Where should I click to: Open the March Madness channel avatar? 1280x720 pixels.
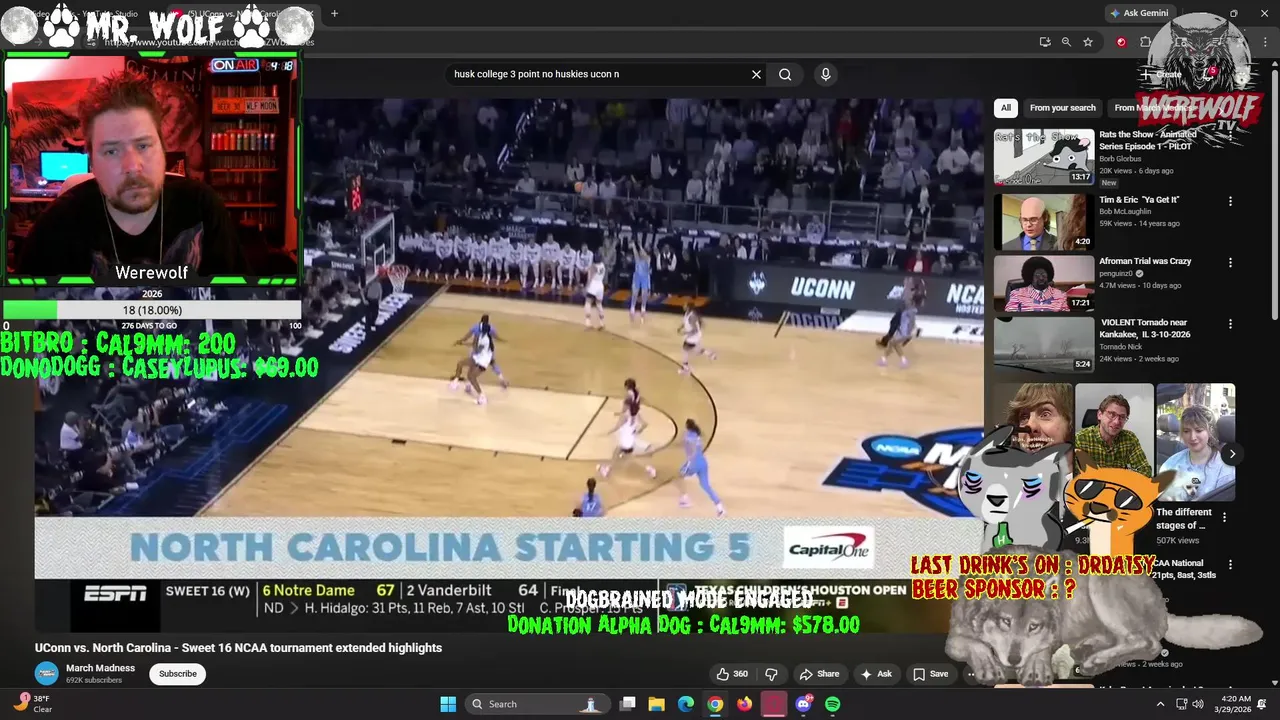coord(47,673)
